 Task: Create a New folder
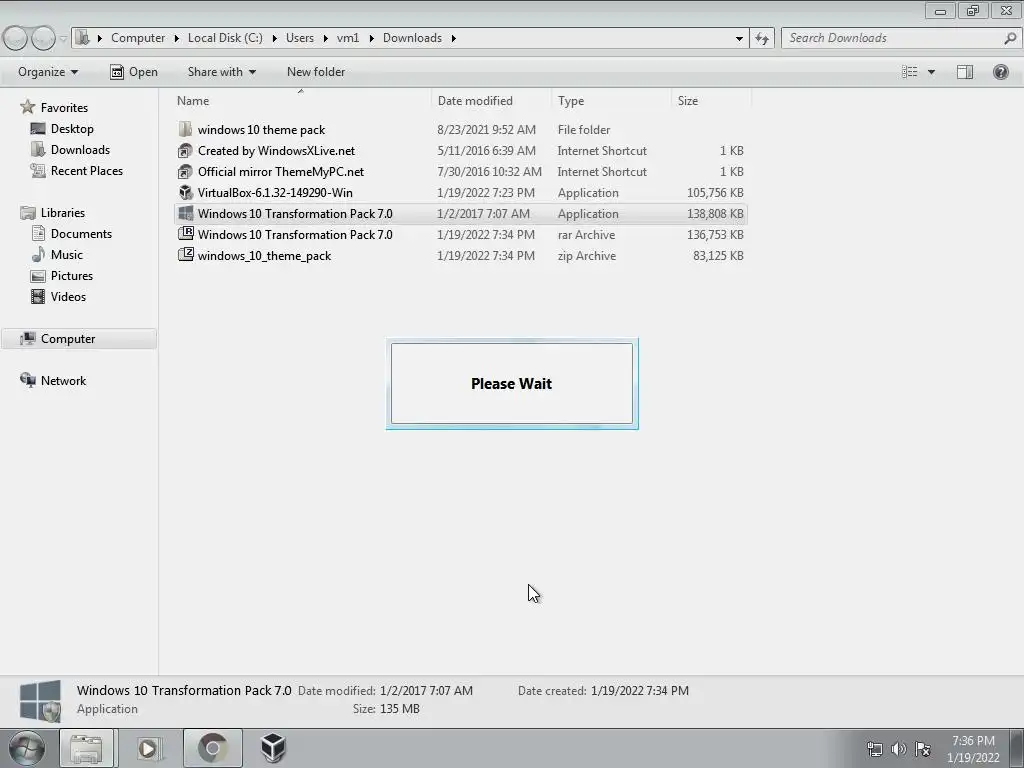point(315,72)
